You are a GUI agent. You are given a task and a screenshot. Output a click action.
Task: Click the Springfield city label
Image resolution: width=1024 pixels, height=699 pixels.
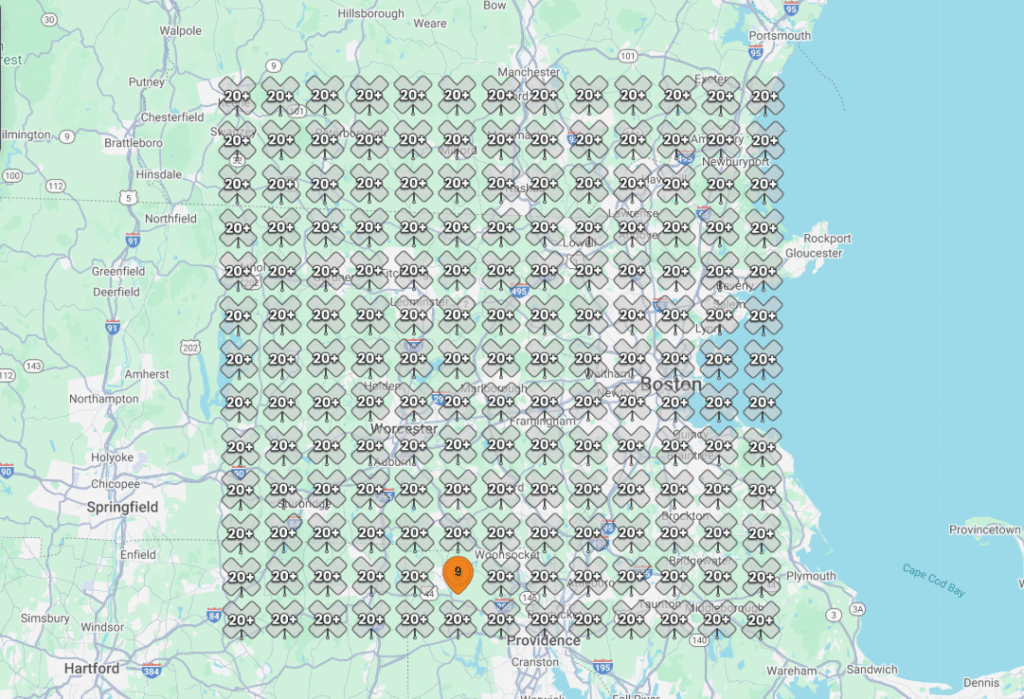coord(122,507)
